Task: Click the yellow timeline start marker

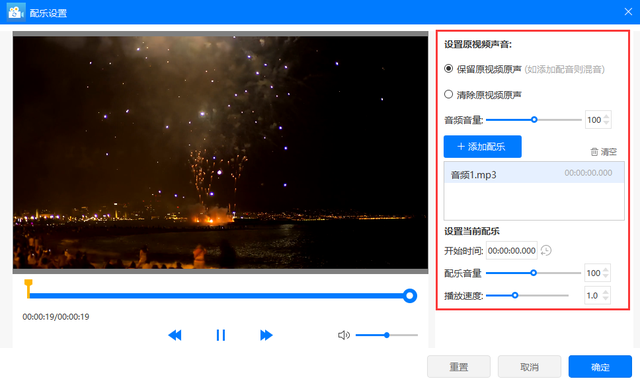Action: click(x=28, y=289)
